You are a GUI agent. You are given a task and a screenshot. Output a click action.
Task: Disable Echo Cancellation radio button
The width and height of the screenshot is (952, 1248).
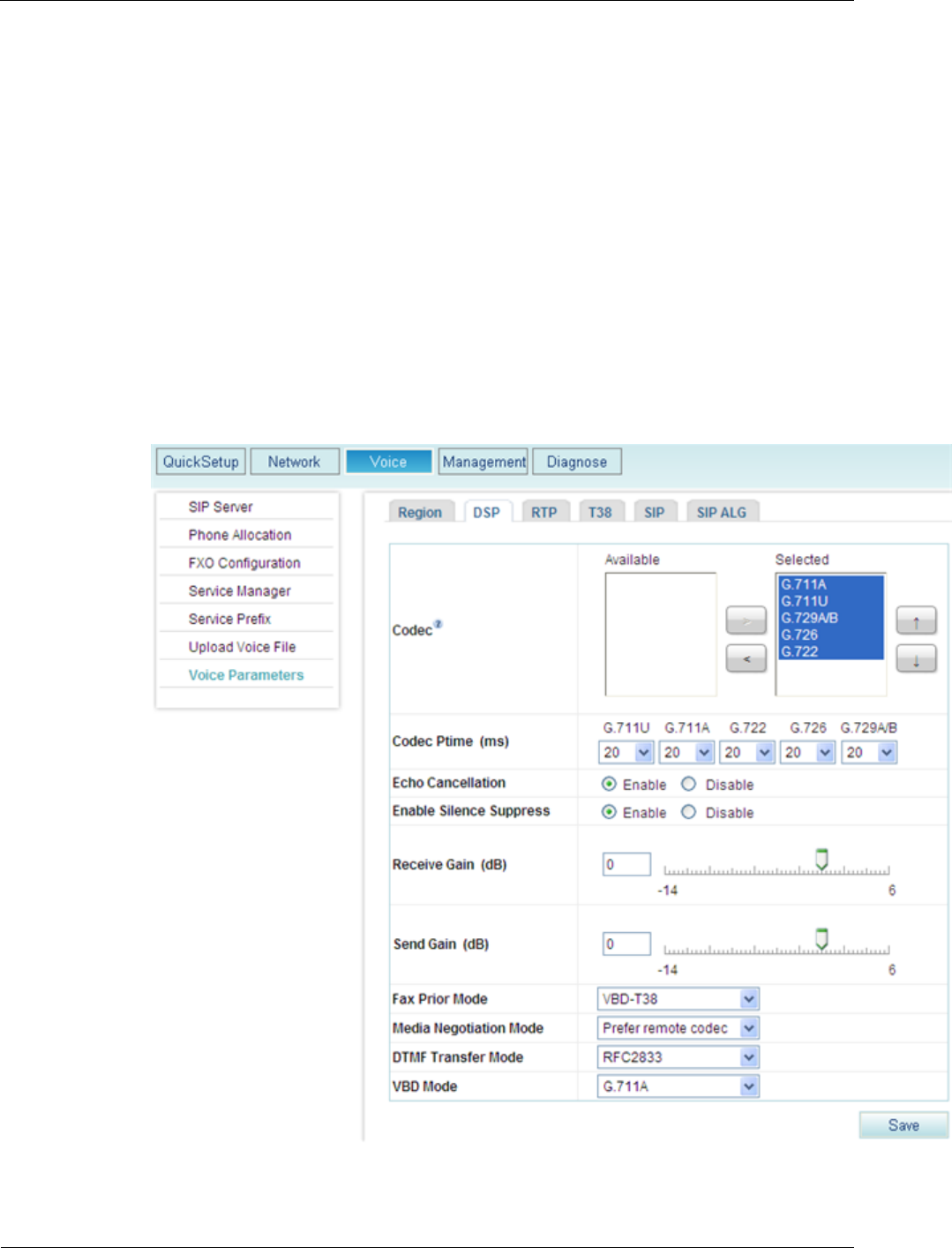click(688, 784)
